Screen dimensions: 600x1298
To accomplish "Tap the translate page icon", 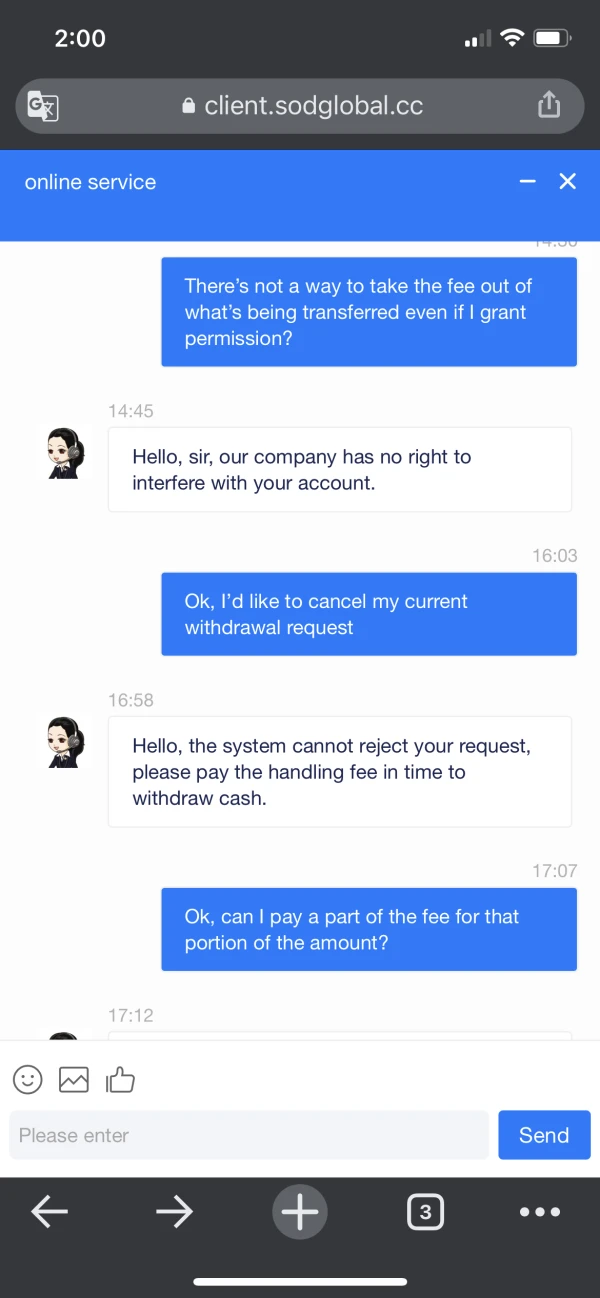I will pos(43,106).
